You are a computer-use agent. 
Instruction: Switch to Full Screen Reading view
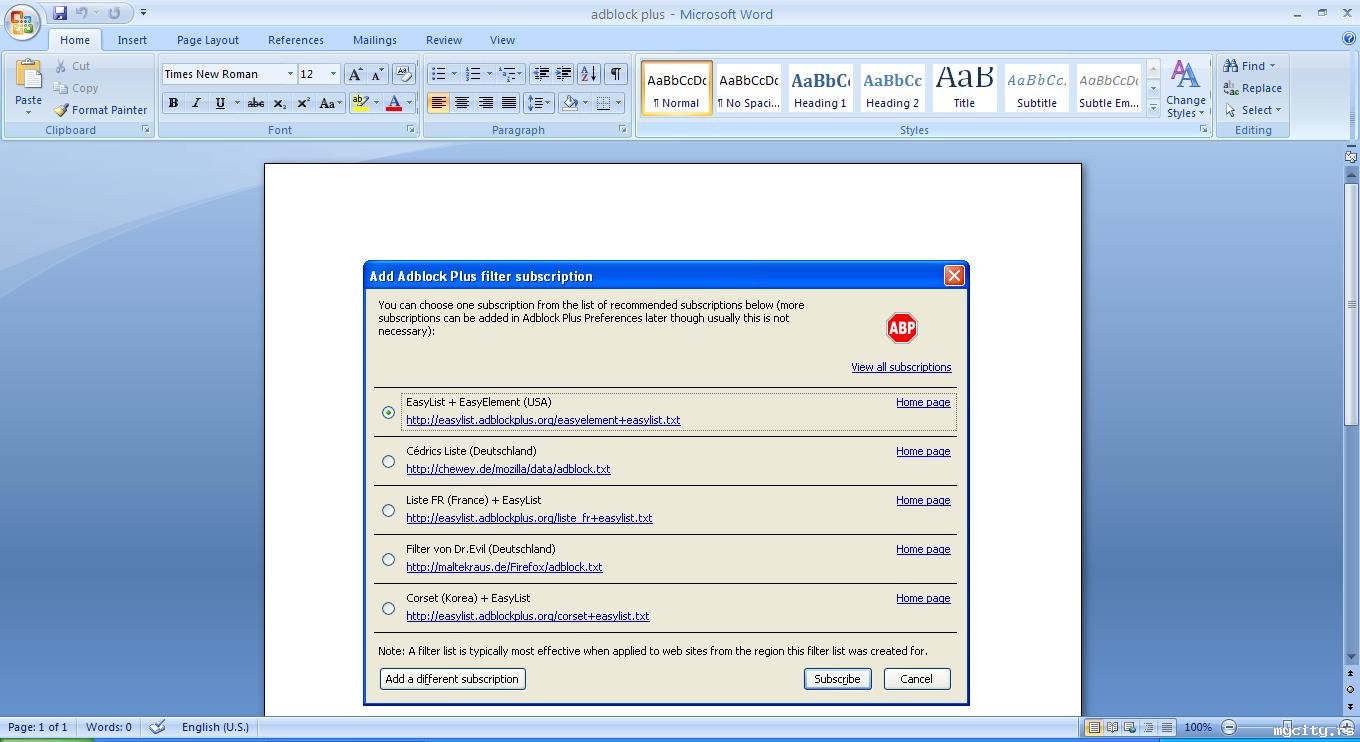click(x=1112, y=727)
